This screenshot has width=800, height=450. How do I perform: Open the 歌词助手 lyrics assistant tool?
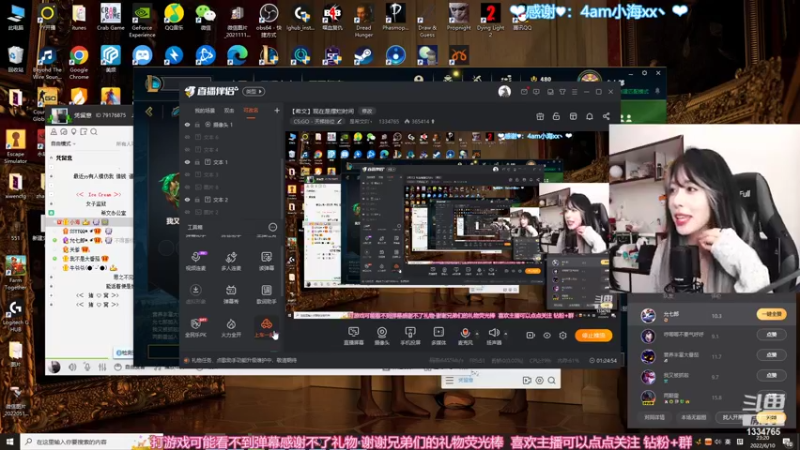pos(266,294)
